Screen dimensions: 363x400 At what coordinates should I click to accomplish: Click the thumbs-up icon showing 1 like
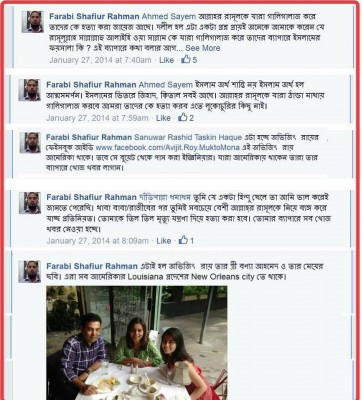pos(183,240)
